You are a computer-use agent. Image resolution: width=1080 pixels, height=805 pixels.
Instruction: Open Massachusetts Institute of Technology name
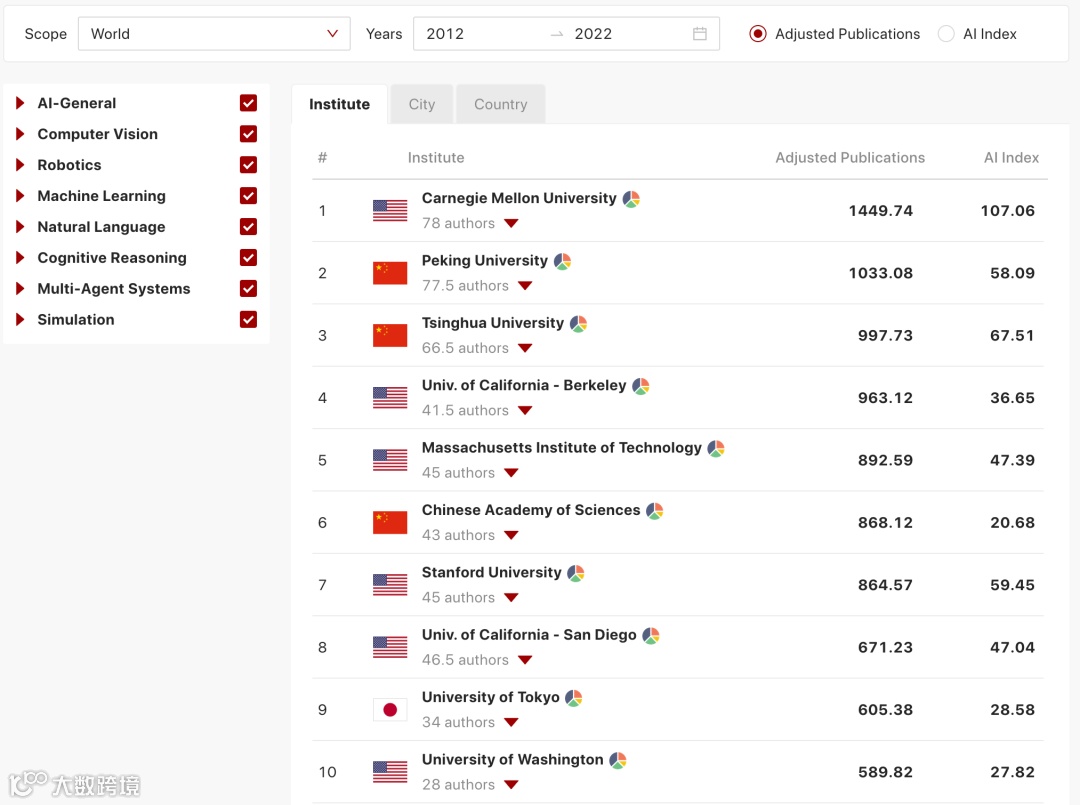coord(561,448)
